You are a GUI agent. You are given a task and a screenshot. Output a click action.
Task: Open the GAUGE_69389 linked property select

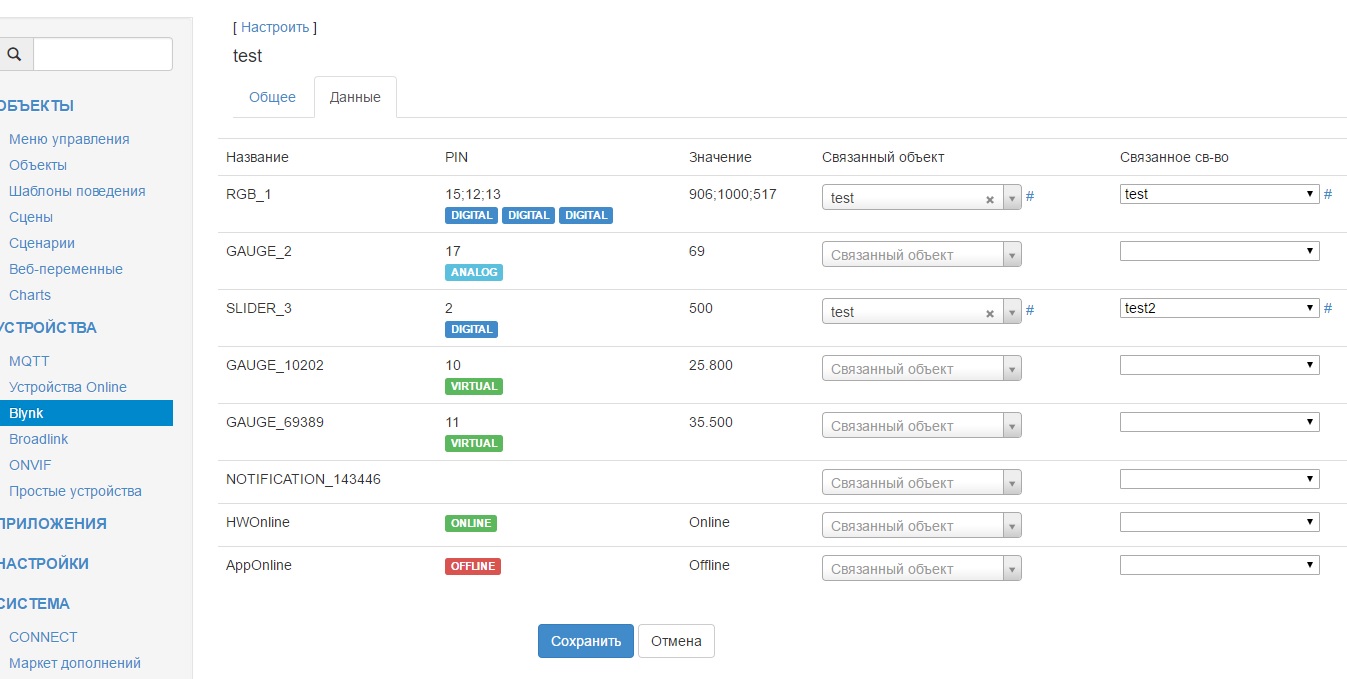[x=1220, y=422]
